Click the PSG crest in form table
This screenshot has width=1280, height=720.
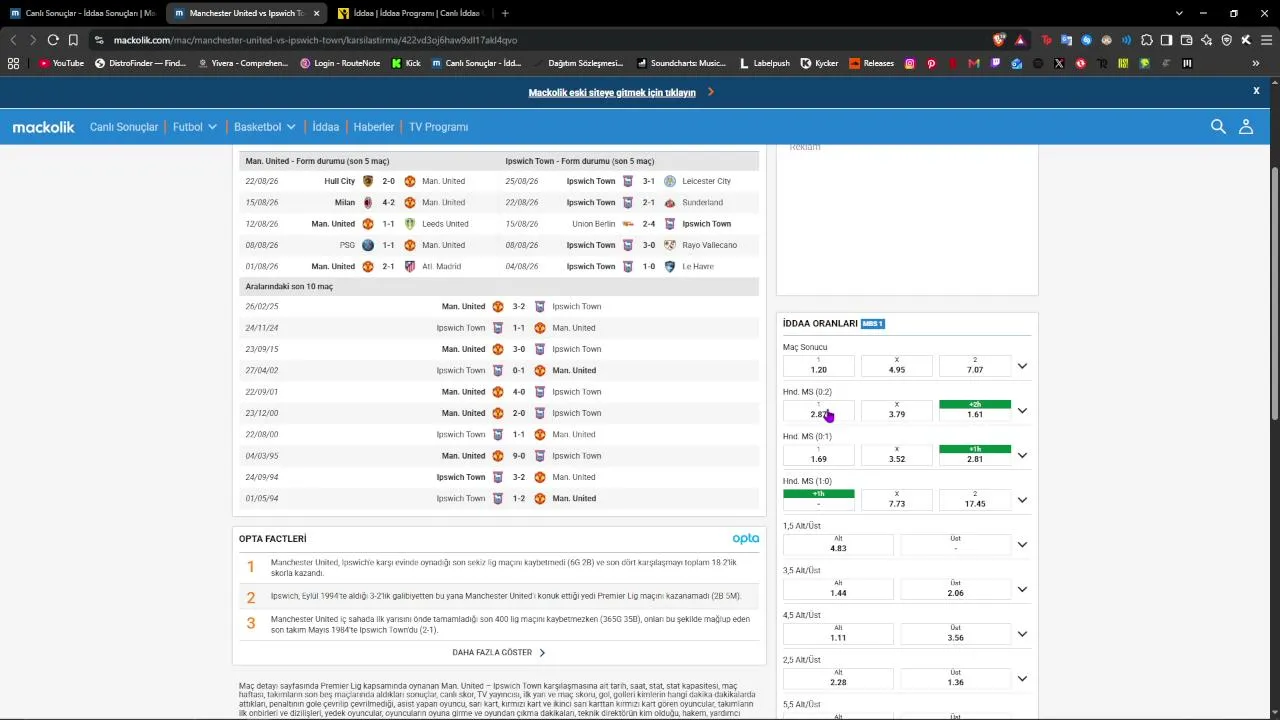tap(368, 245)
